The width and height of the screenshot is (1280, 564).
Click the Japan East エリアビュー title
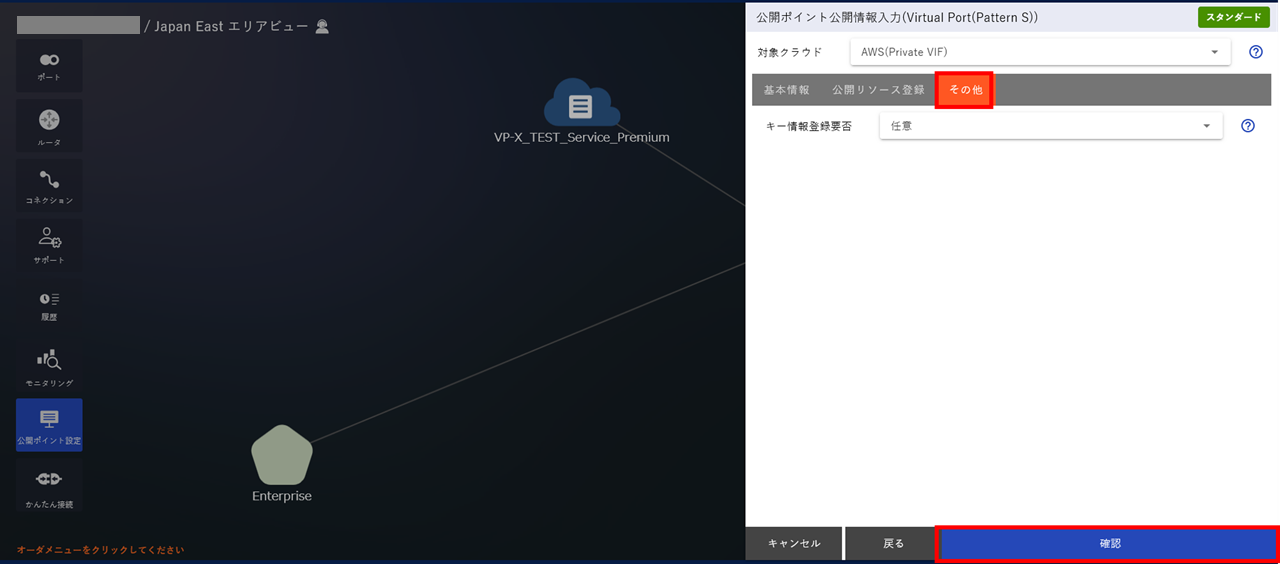(231, 27)
